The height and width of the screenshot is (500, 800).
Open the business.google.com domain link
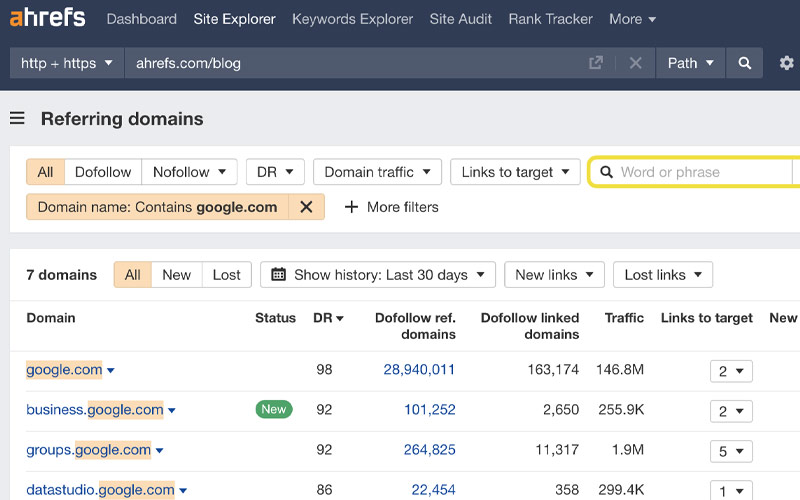point(95,410)
